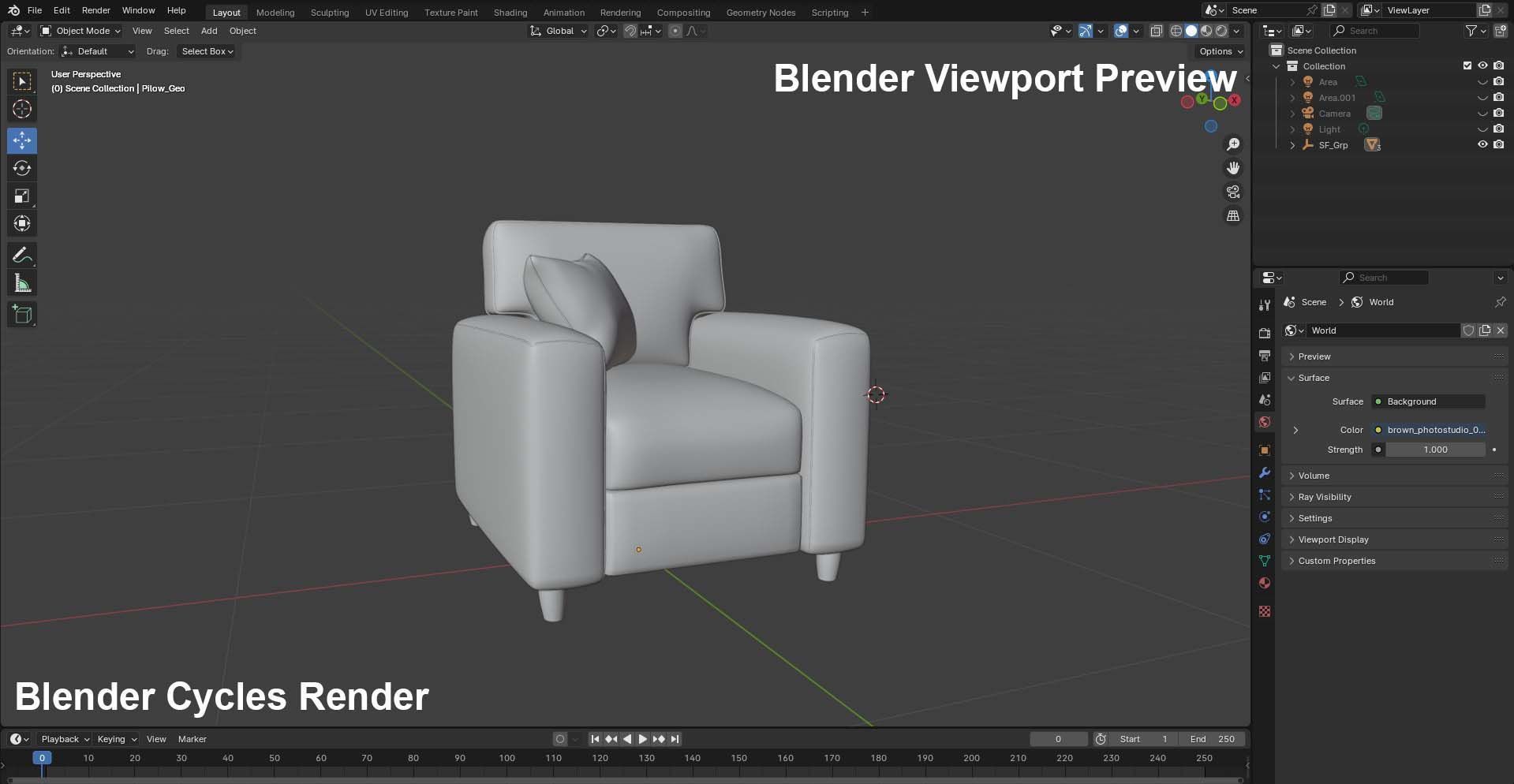
Task: Open the Material properties tab
Action: pos(1265,583)
